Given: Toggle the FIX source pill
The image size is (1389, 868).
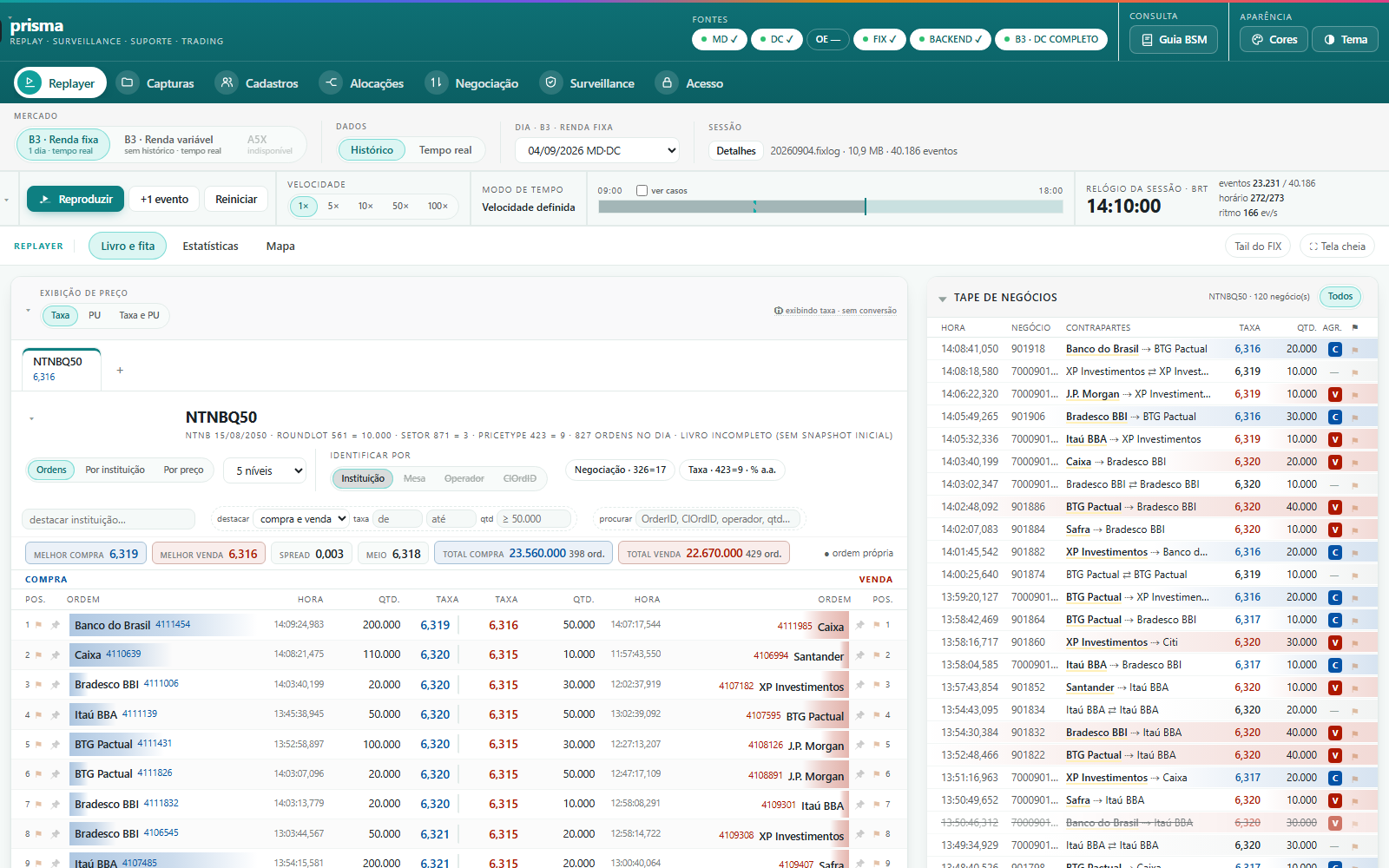Looking at the screenshot, I should point(879,39).
